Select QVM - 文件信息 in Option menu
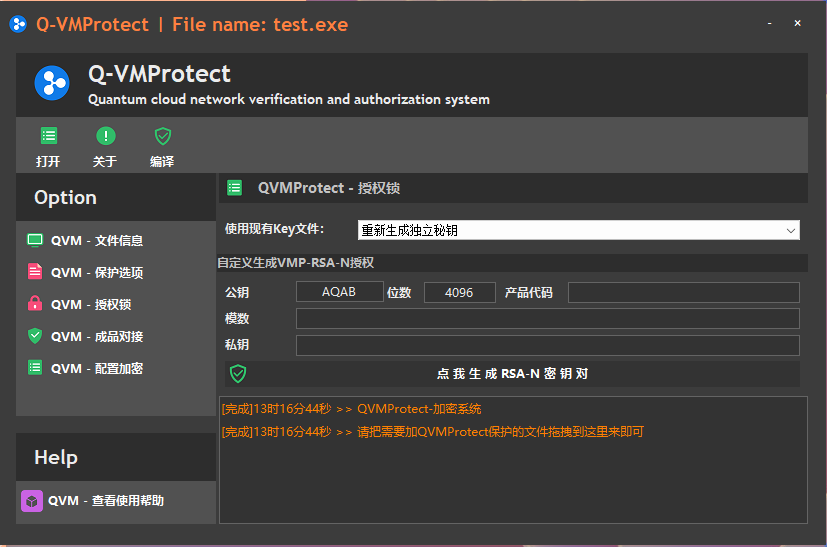 pyautogui.click(x=97, y=241)
